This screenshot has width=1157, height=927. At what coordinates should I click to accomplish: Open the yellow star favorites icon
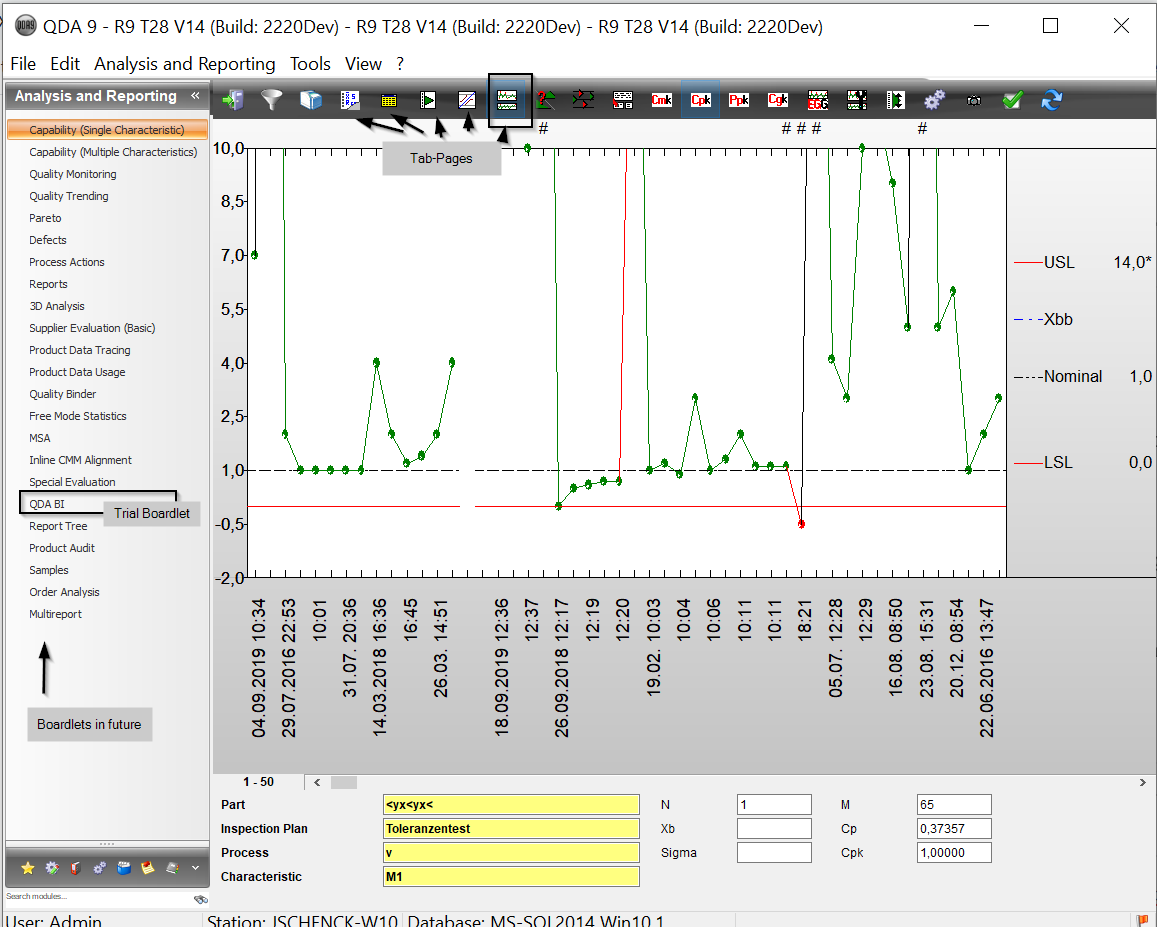click(x=28, y=867)
